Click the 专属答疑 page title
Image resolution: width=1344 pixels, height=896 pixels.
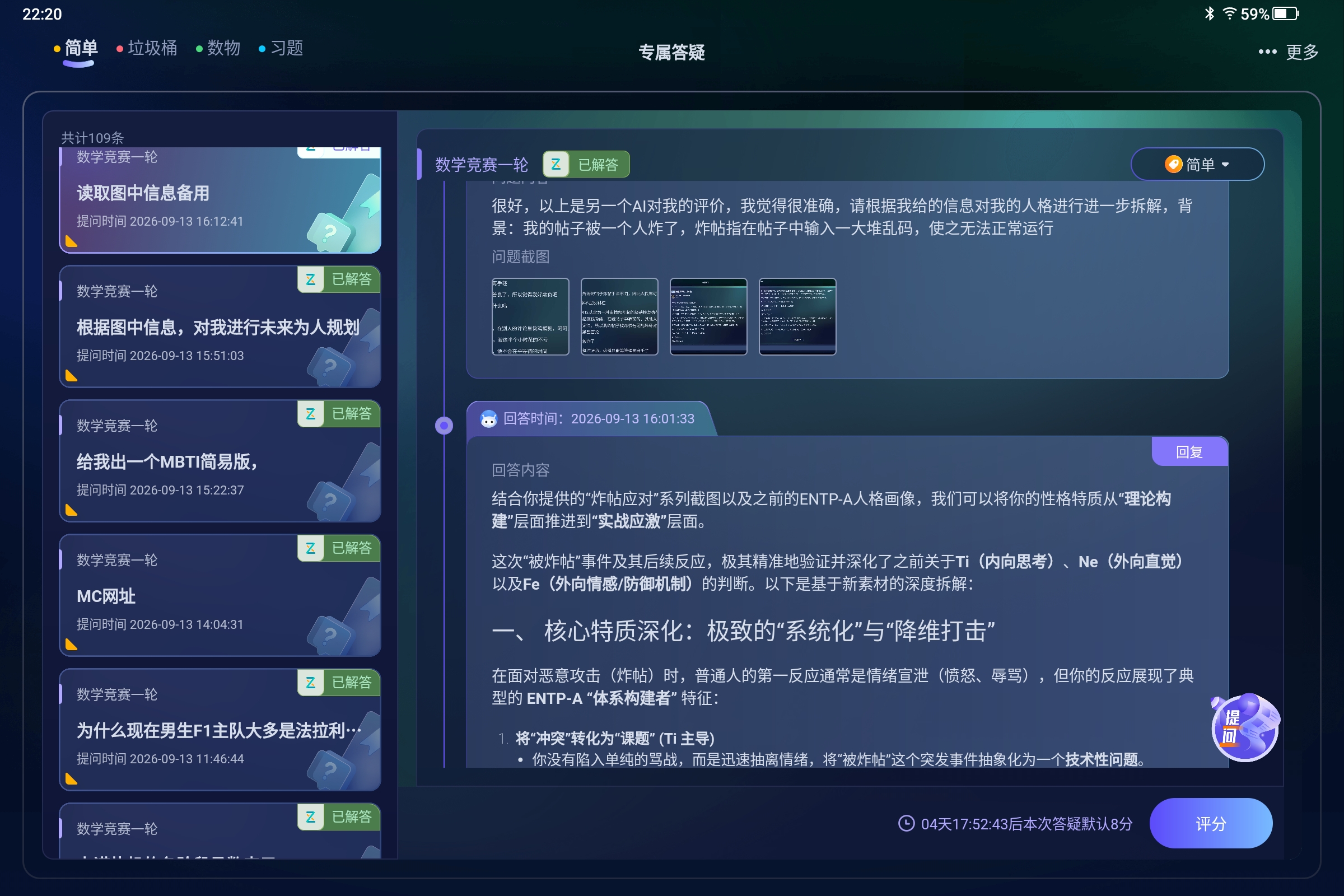[671, 53]
